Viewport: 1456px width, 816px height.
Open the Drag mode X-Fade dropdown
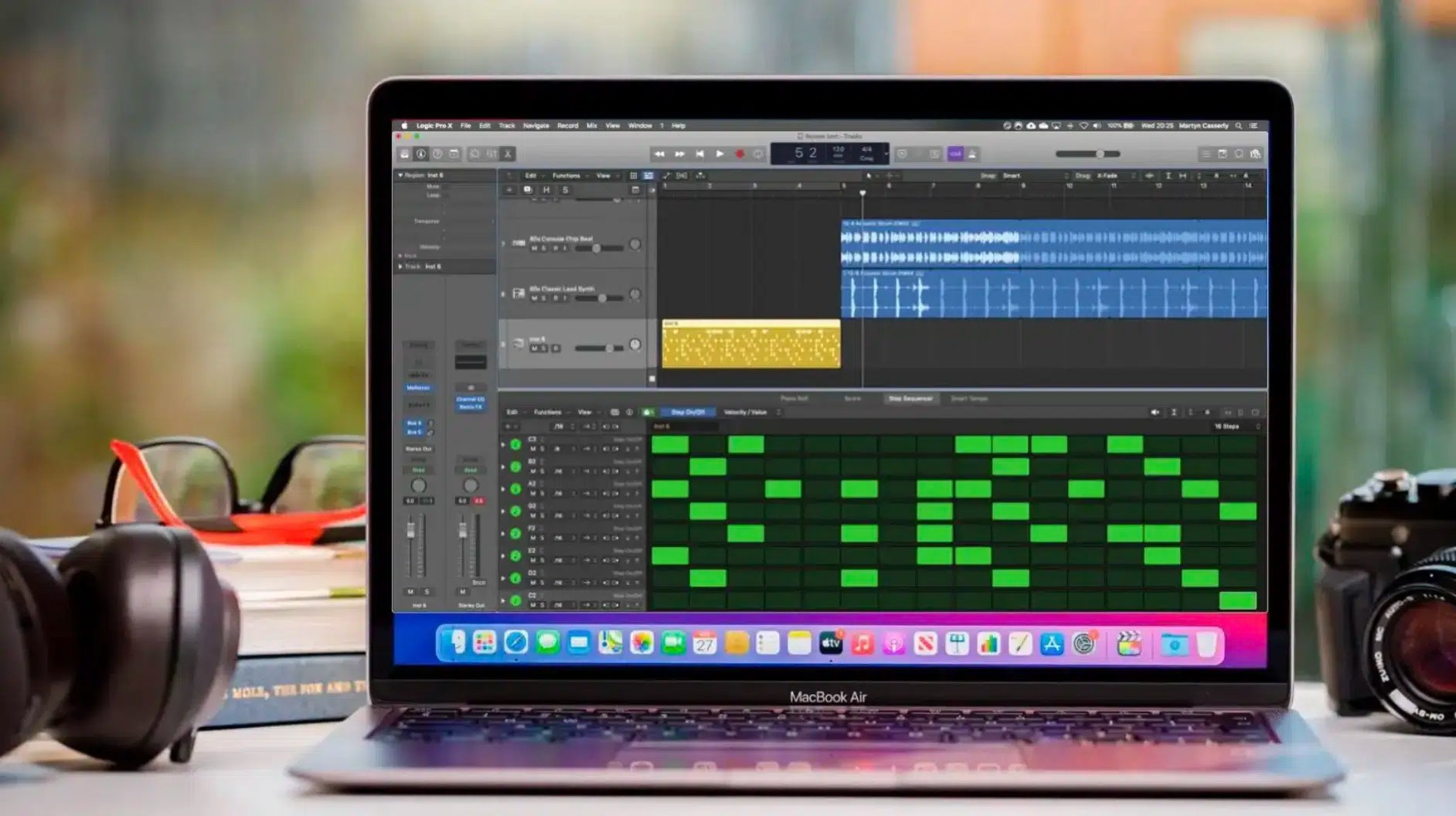click(x=1116, y=175)
